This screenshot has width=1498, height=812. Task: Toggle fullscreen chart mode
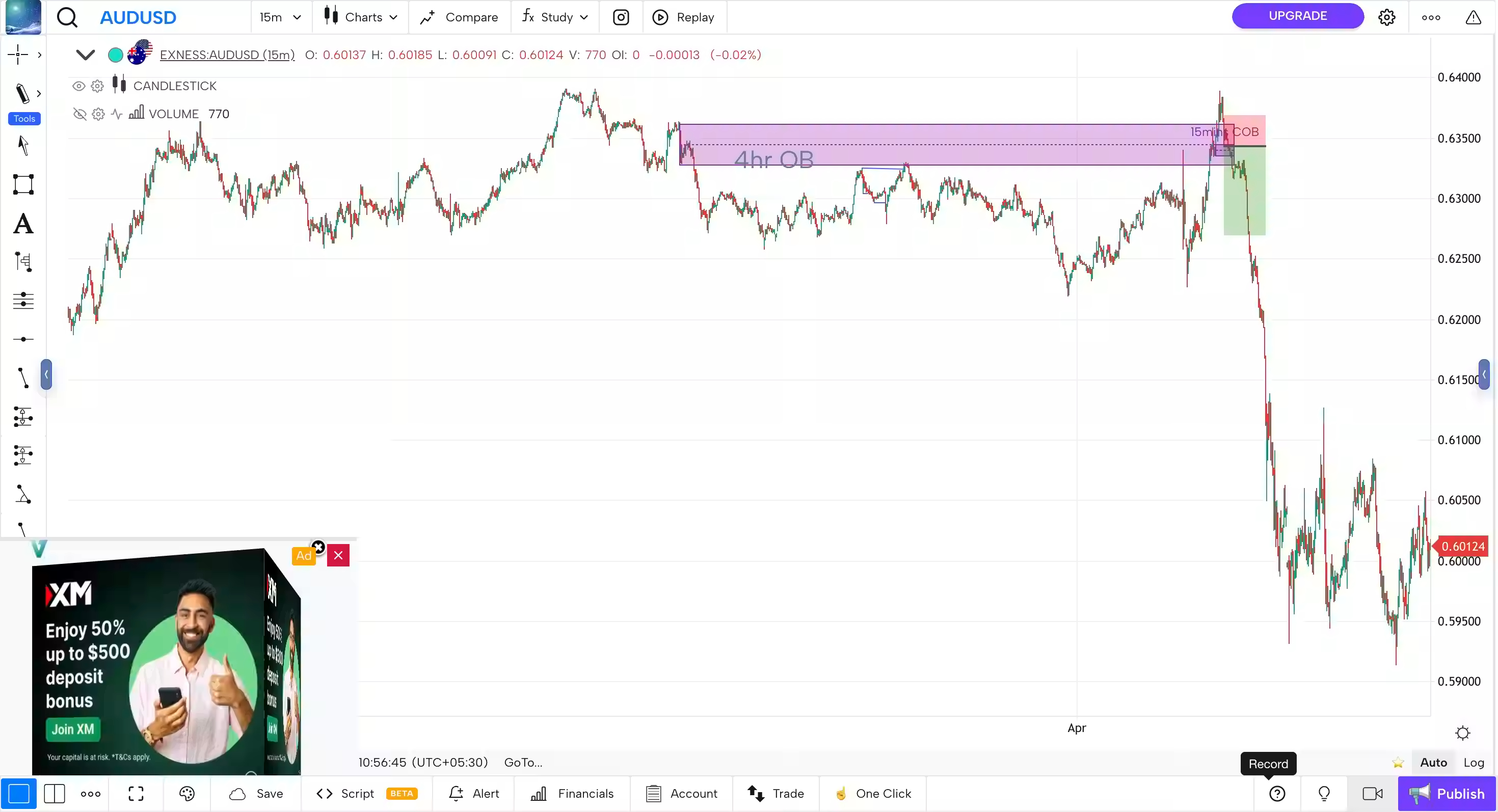[136, 793]
